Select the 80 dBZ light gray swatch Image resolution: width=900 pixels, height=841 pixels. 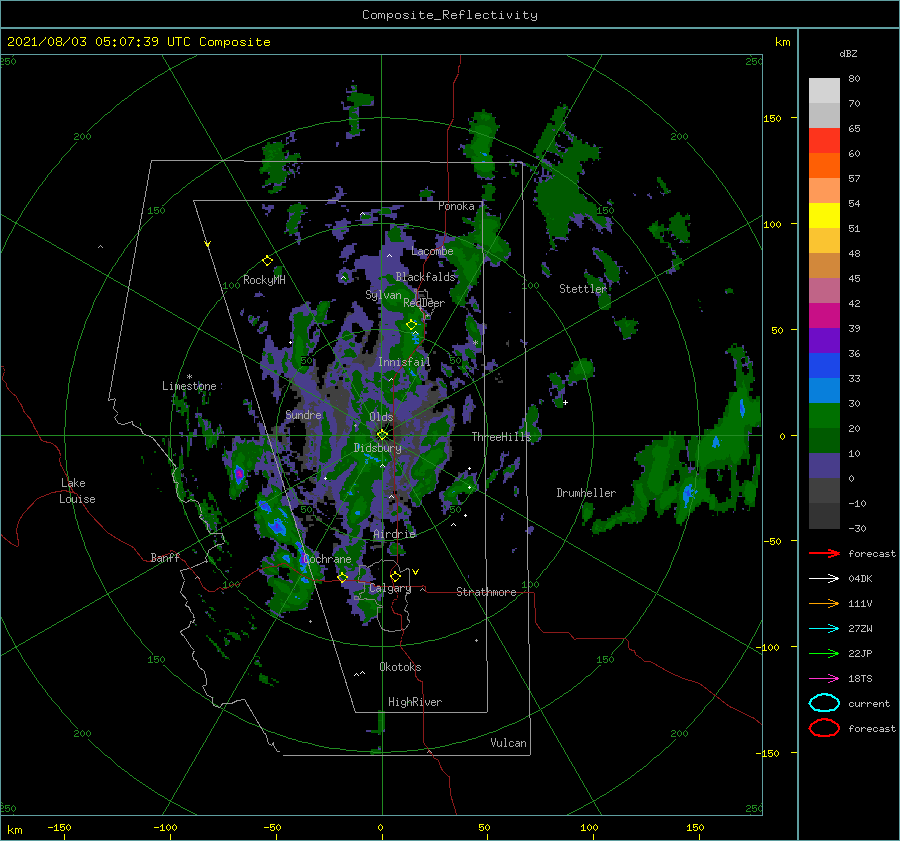(x=824, y=90)
